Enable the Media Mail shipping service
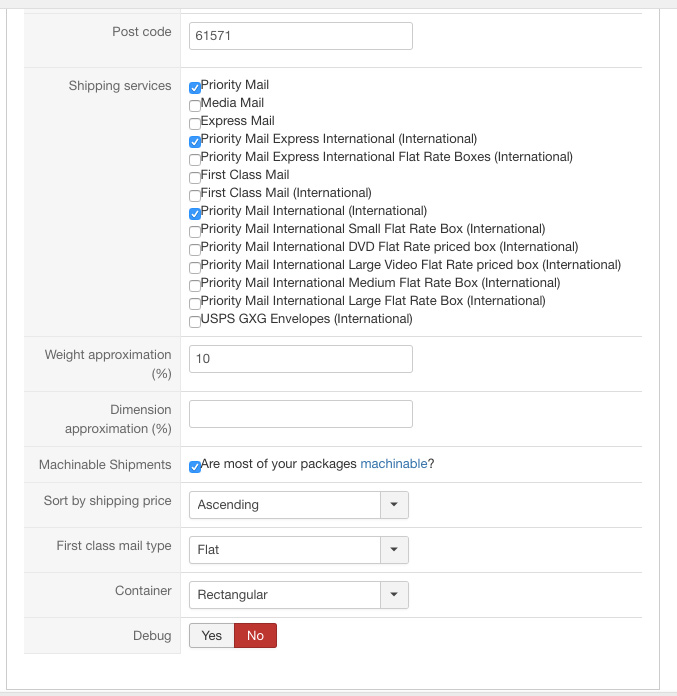 coord(195,105)
